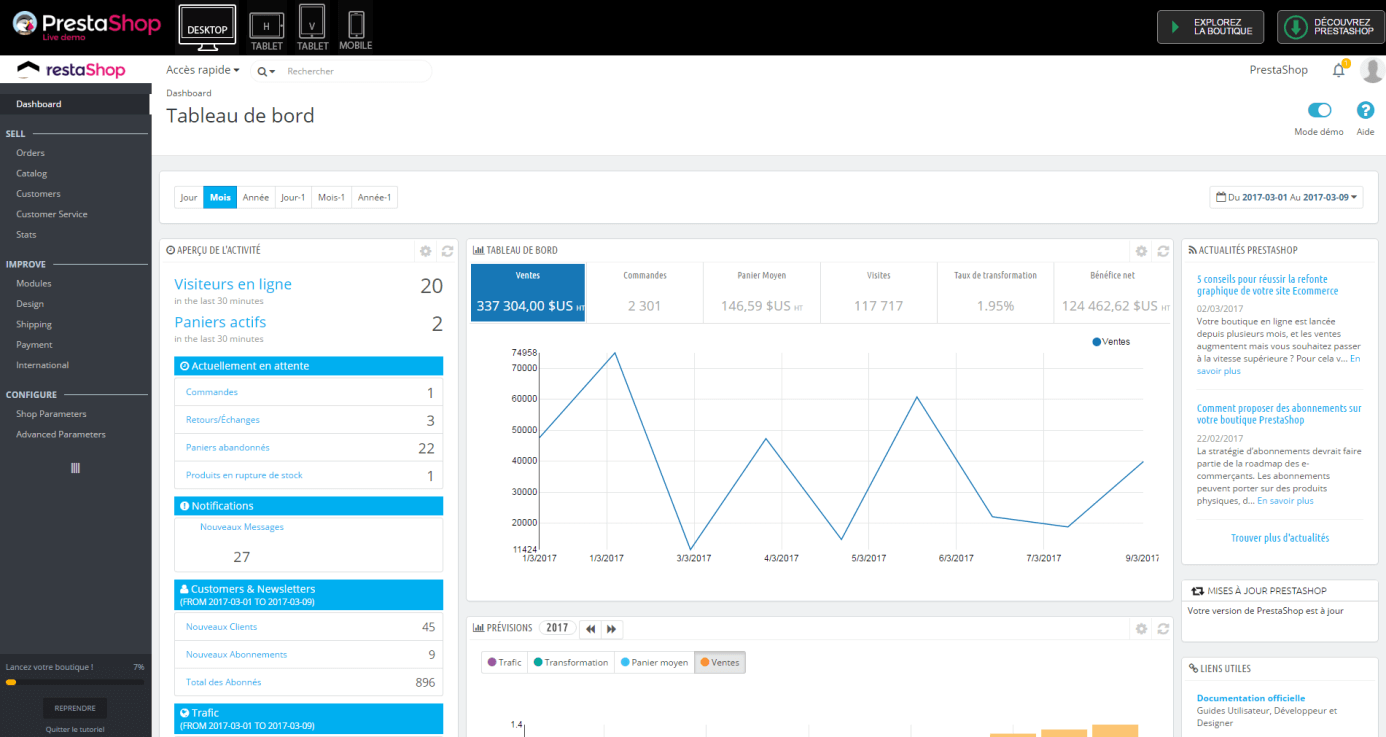Refresh the Aperçu de l'activité panel
Viewport: 1386px width, 737px height.
[x=447, y=251]
